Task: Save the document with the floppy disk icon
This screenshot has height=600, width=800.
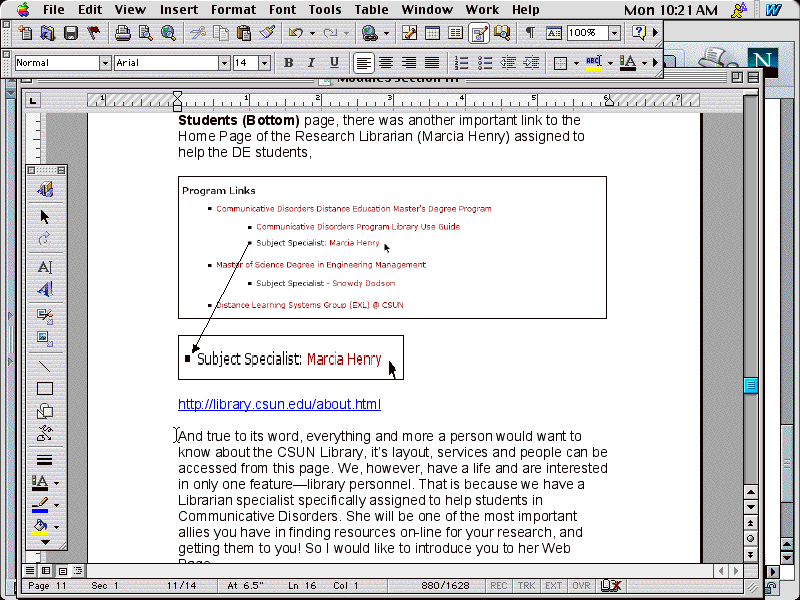Action: (x=70, y=33)
